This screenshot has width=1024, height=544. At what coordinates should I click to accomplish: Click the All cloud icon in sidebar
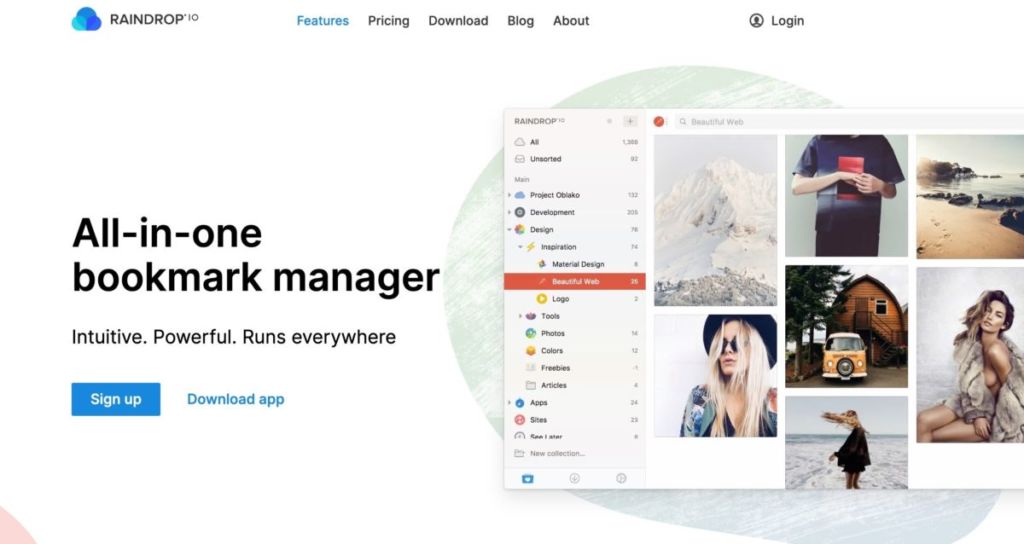(x=520, y=142)
